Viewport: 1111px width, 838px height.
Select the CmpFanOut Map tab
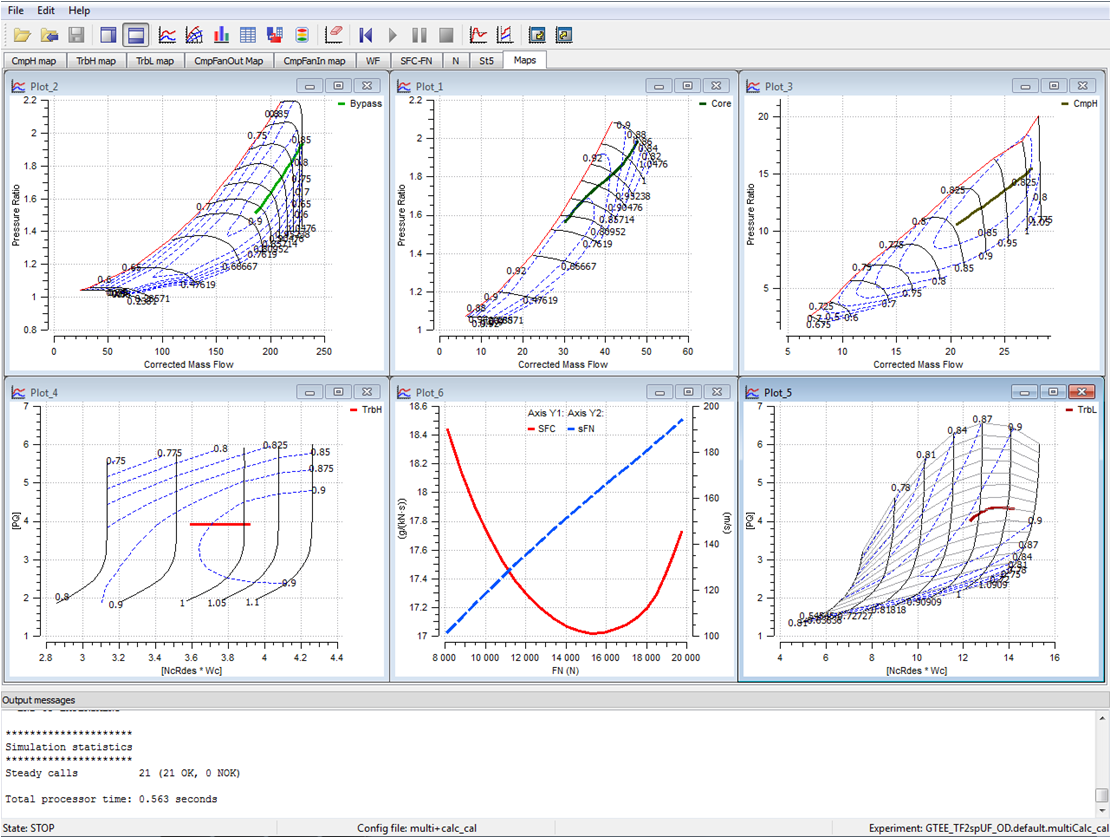(x=229, y=61)
